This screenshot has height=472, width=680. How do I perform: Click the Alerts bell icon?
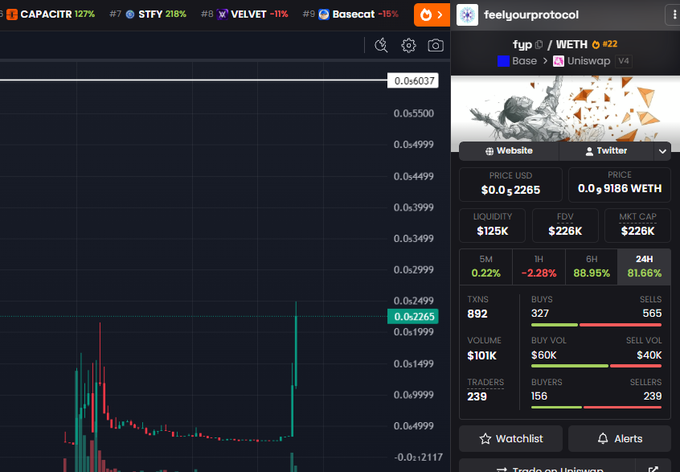click(603, 439)
